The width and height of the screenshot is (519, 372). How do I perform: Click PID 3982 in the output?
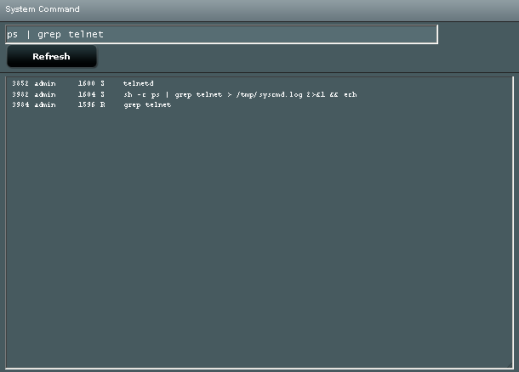click(x=20, y=95)
